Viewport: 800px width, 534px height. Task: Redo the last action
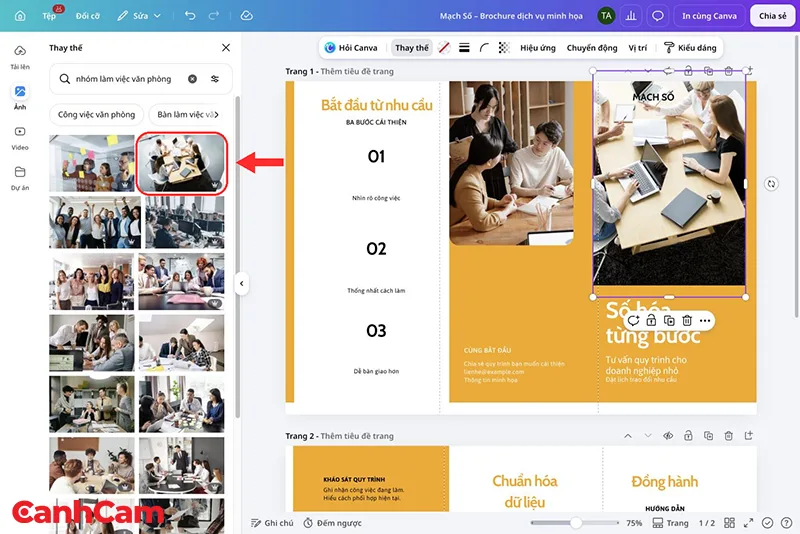pos(213,16)
